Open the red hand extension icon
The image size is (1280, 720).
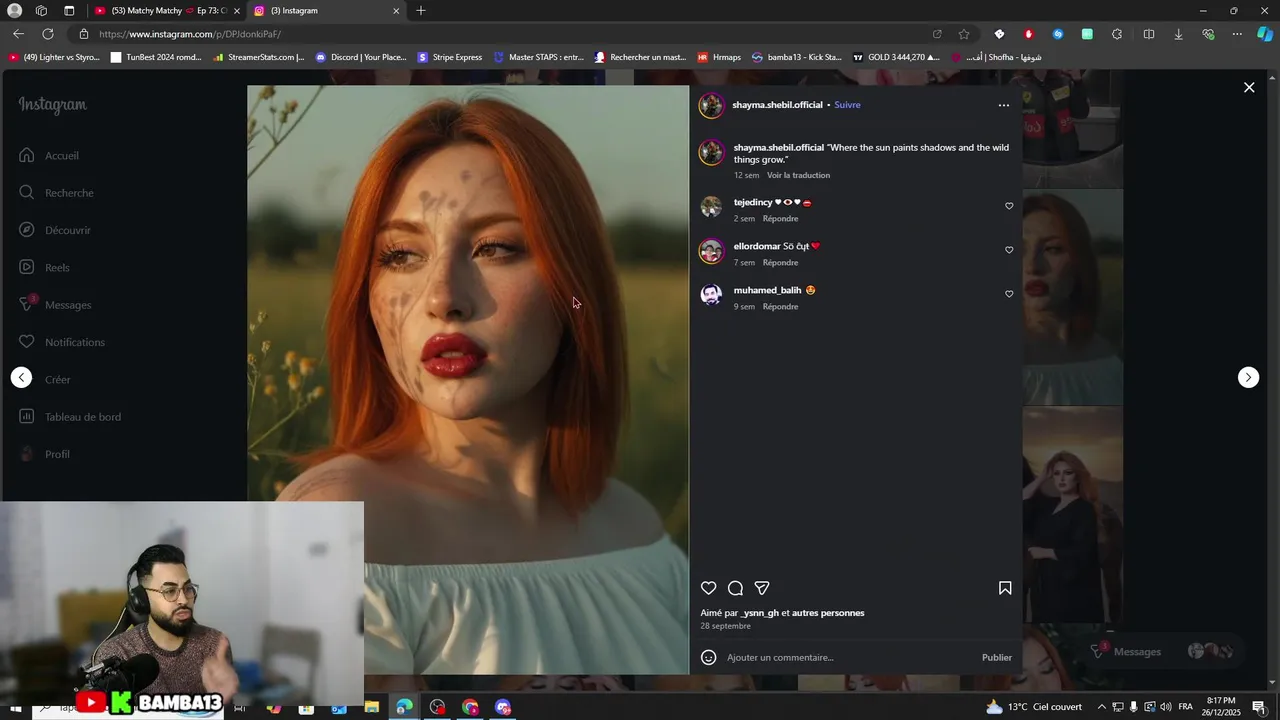pyautogui.click(x=1028, y=34)
